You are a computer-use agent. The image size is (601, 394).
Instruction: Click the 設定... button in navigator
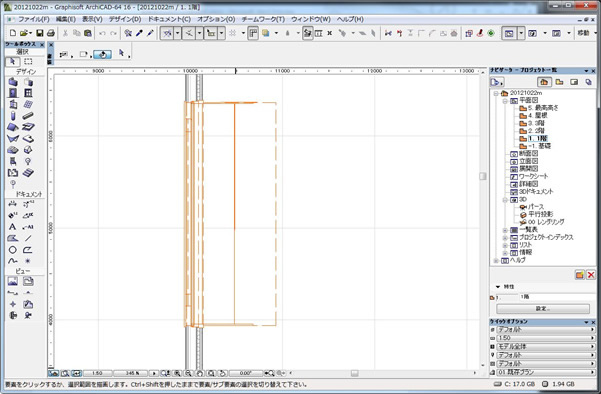(543, 309)
